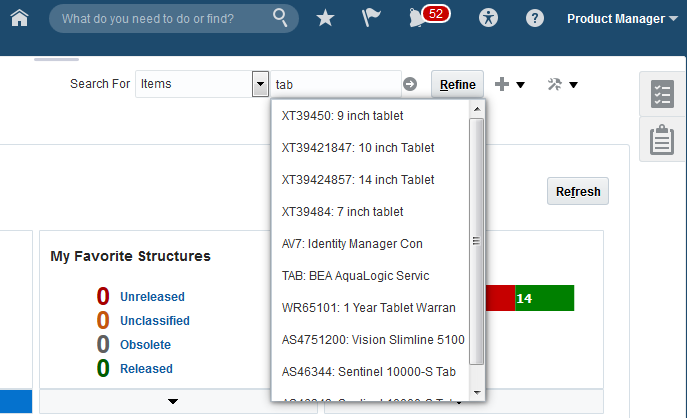Click the plus Create icon
The image size is (687, 418).
coord(502,84)
